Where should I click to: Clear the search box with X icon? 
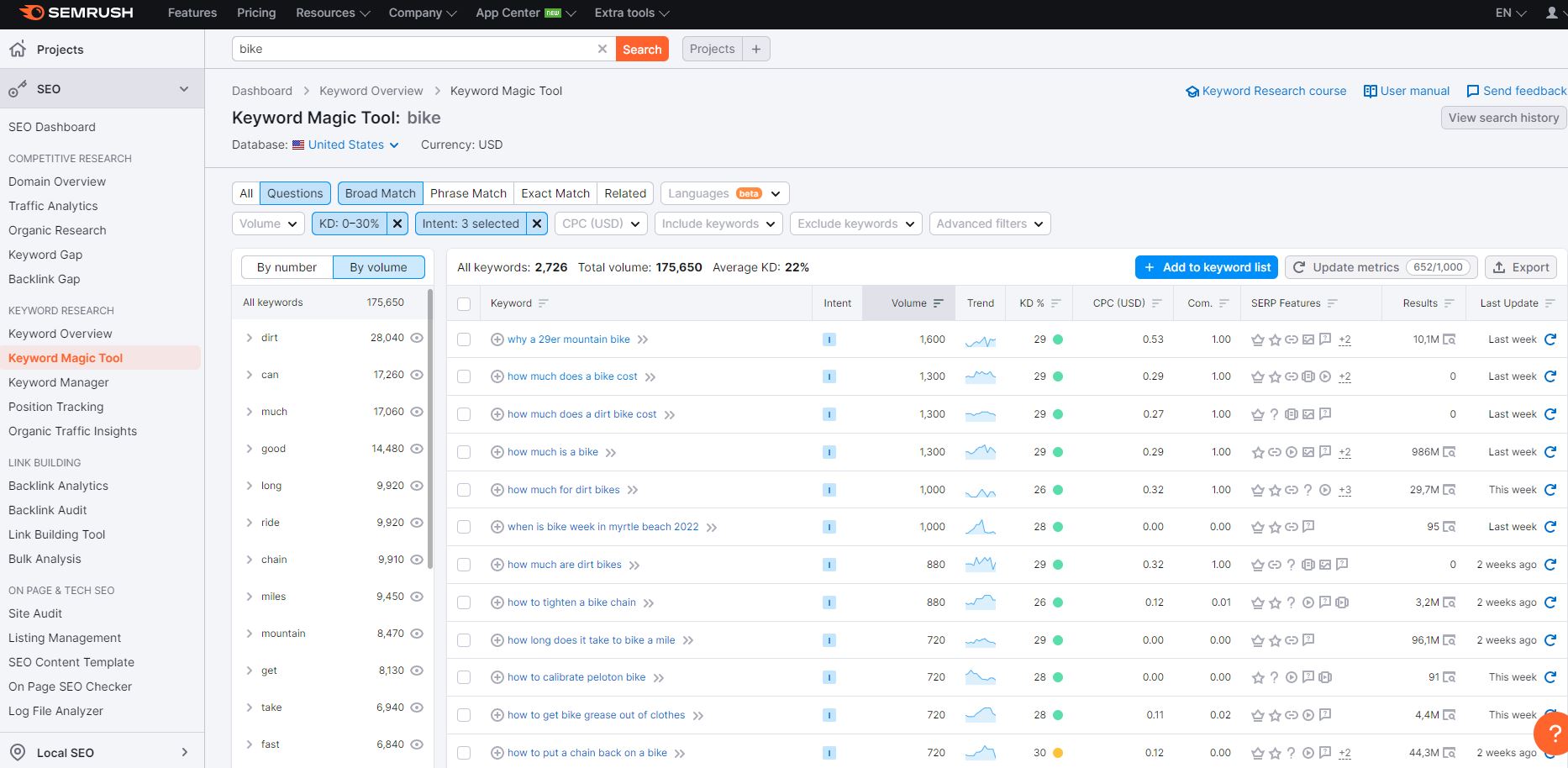602,49
